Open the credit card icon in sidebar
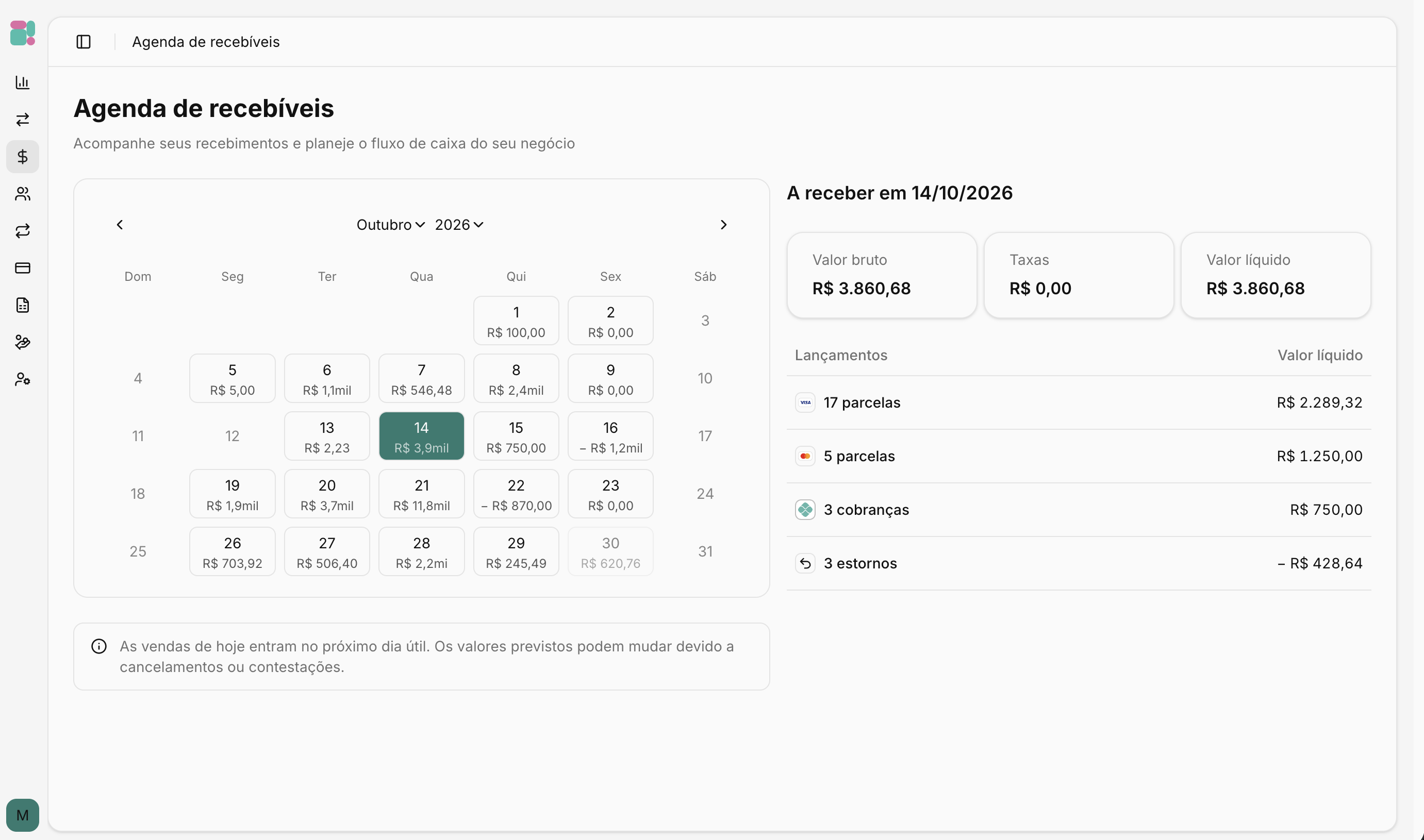Viewport: 1424px width, 840px height. pos(23,268)
